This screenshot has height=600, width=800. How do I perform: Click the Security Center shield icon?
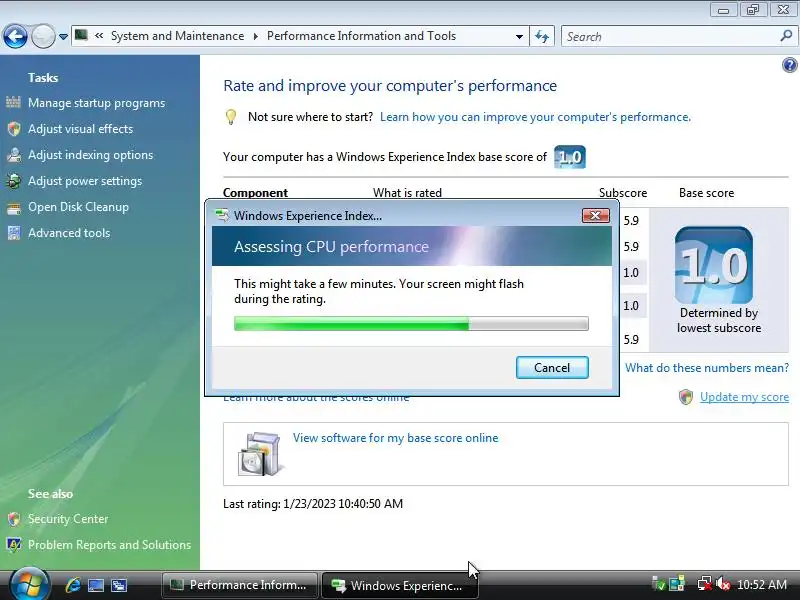coord(14,519)
